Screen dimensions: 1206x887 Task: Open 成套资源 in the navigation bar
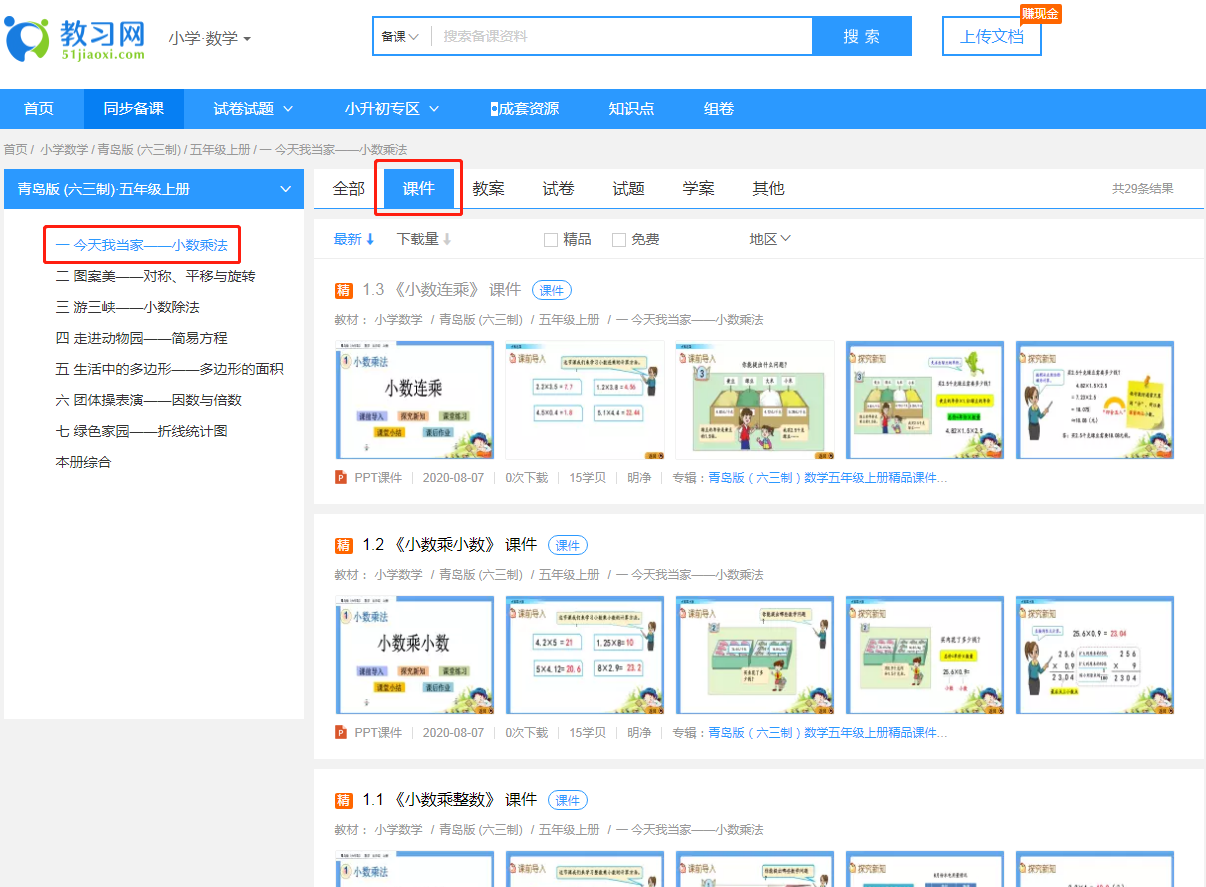[x=525, y=109]
